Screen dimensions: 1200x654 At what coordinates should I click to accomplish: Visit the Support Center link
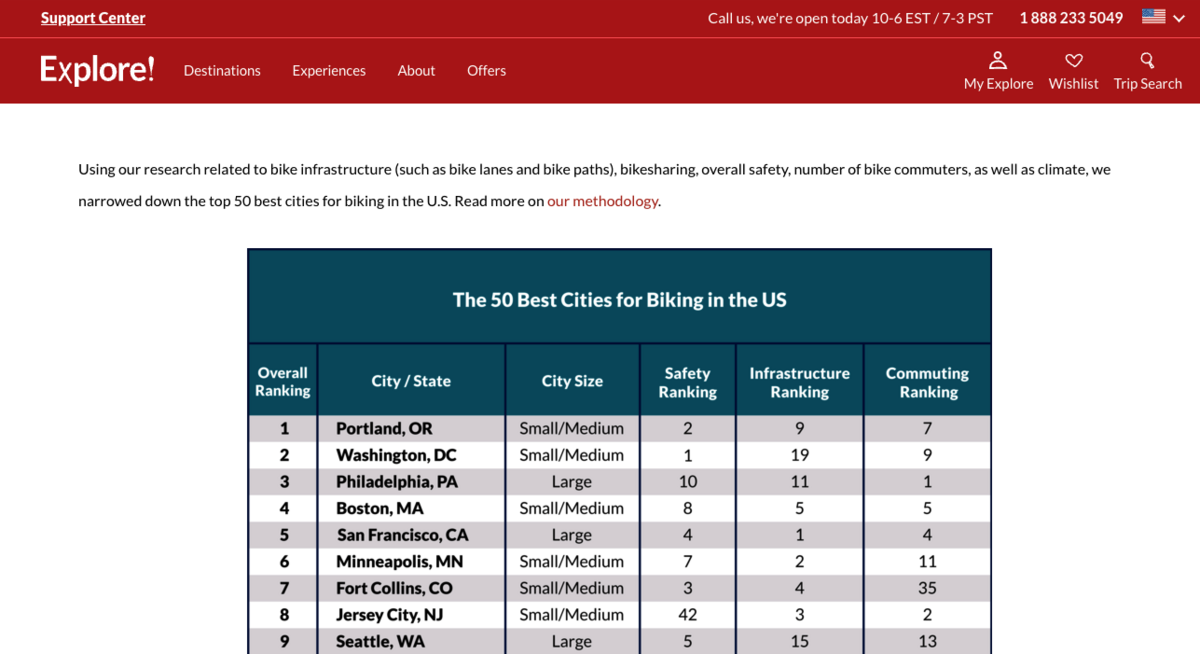(x=93, y=18)
